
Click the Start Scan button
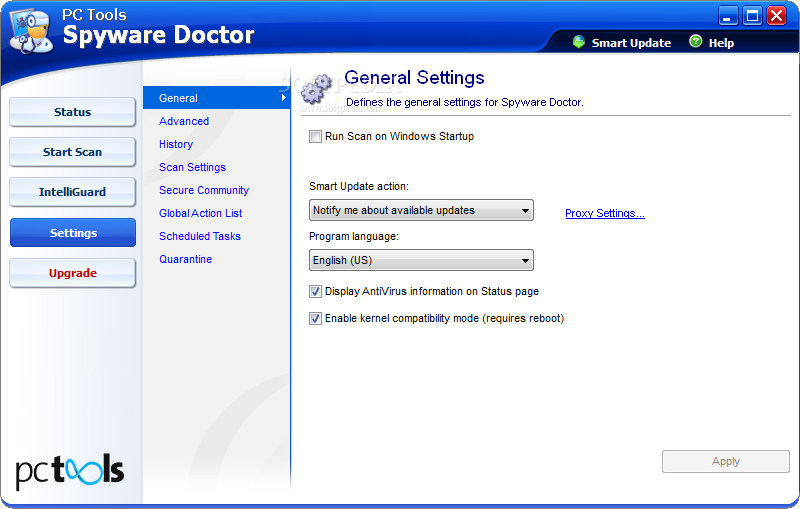72,152
